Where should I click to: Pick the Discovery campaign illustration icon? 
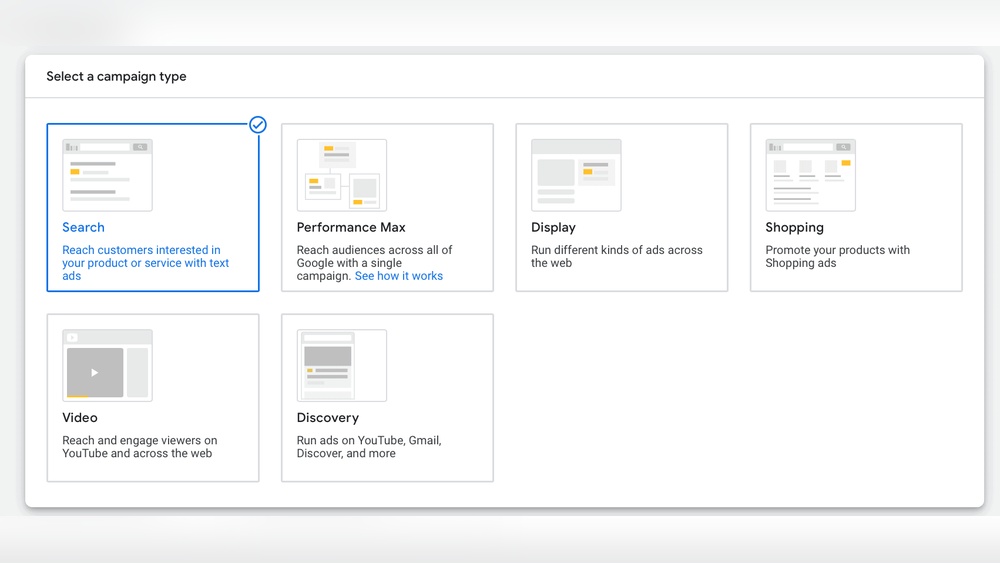click(341, 365)
